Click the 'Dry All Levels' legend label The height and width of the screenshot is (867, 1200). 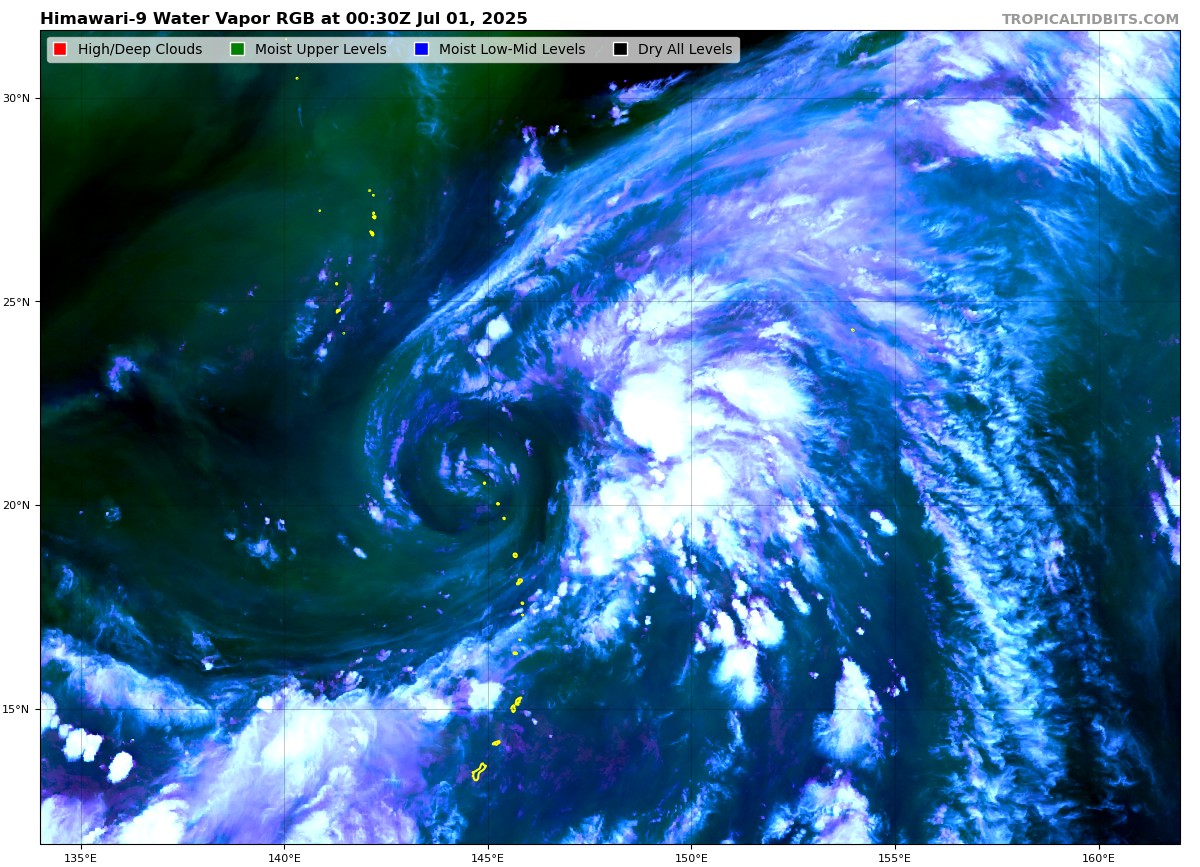pos(685,49)
